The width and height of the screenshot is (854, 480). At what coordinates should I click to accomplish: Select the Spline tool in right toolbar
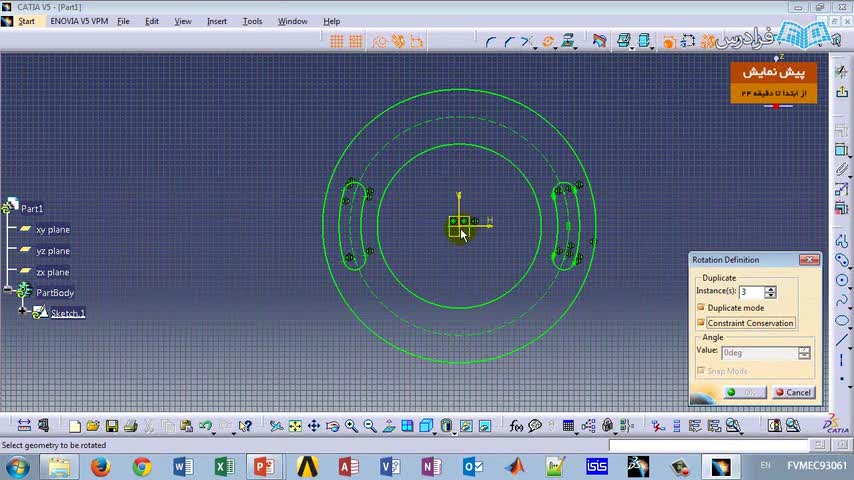point(841,300)
